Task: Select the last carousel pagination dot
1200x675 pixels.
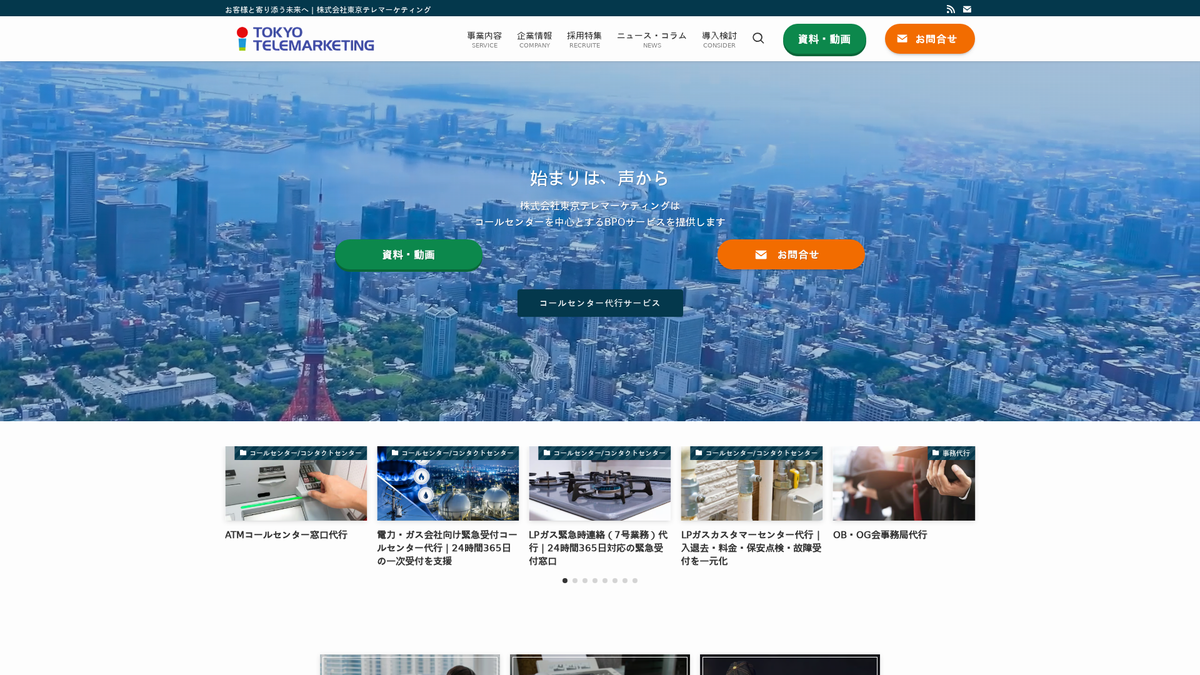Action: tap(635, 580)
